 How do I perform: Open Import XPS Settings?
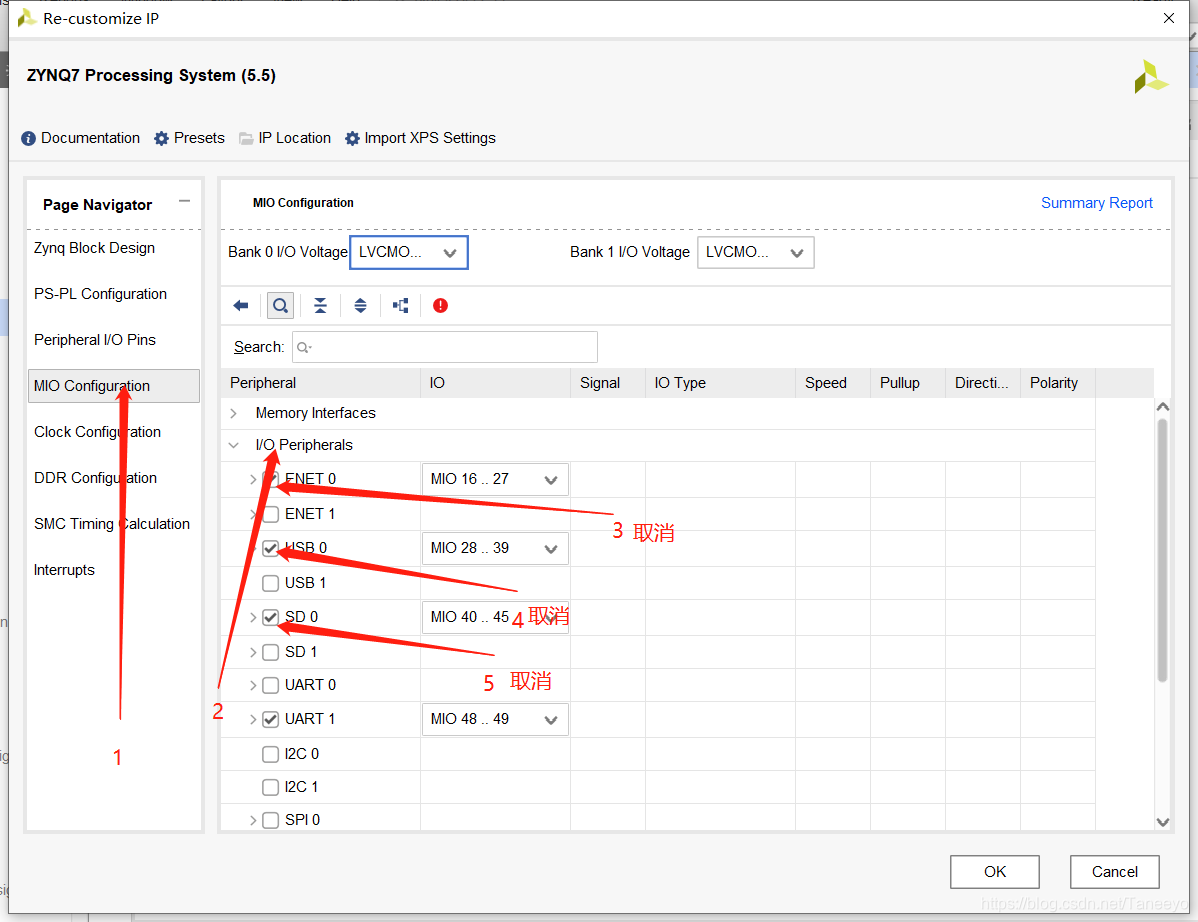click(x=420, y=138)
